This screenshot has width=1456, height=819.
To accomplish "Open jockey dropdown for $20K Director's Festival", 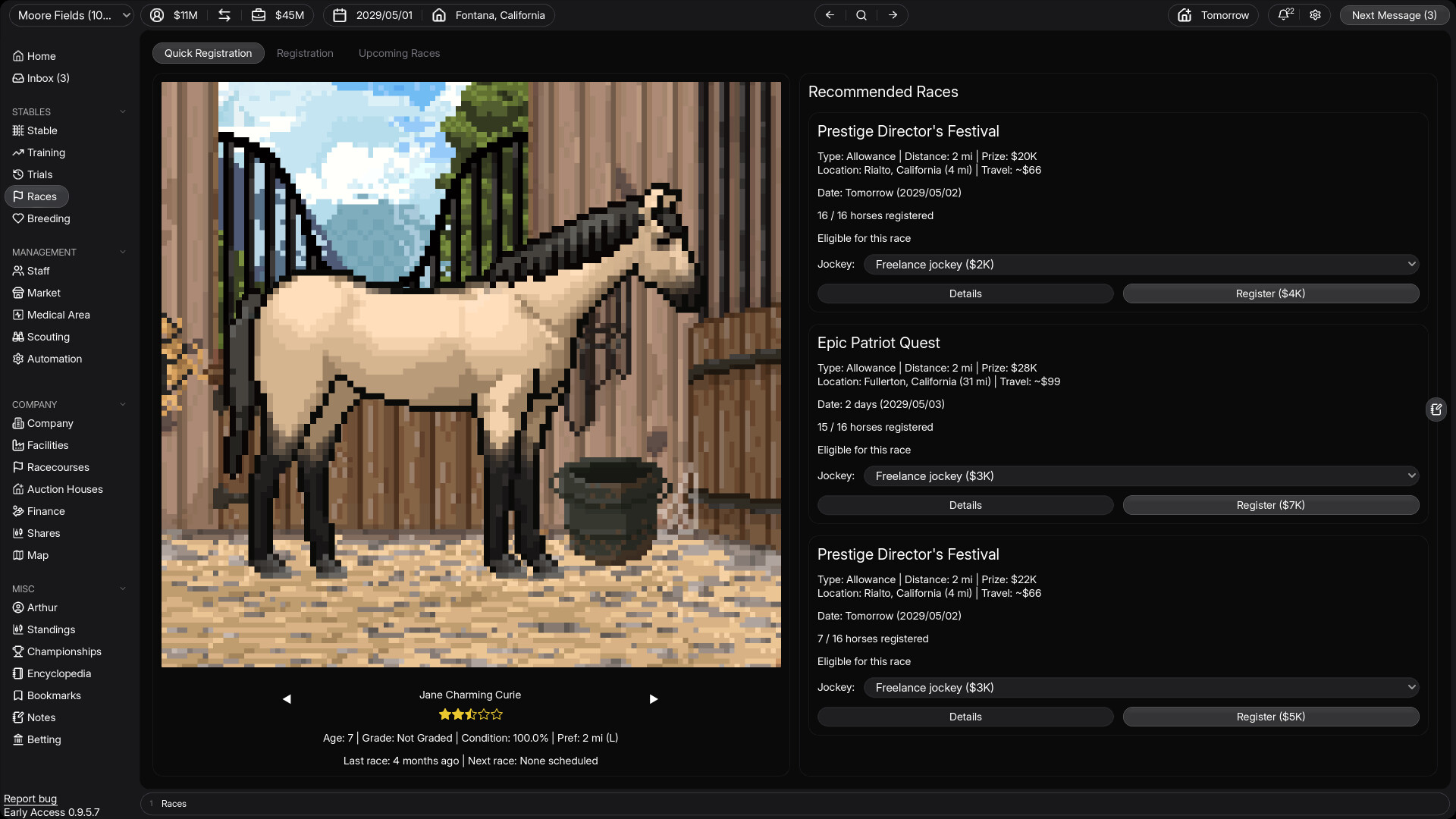I will point(1141,265).
